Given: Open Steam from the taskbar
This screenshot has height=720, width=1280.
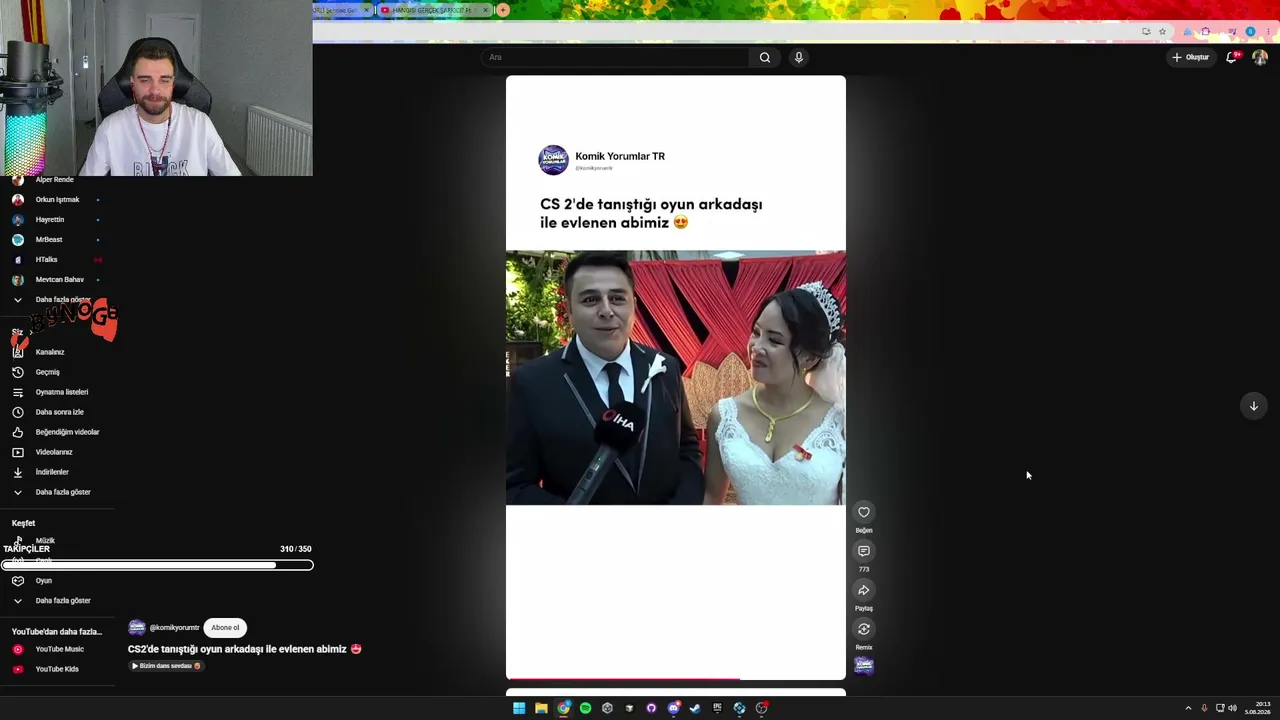Looking at the screenshot, I should coord(695,708).
